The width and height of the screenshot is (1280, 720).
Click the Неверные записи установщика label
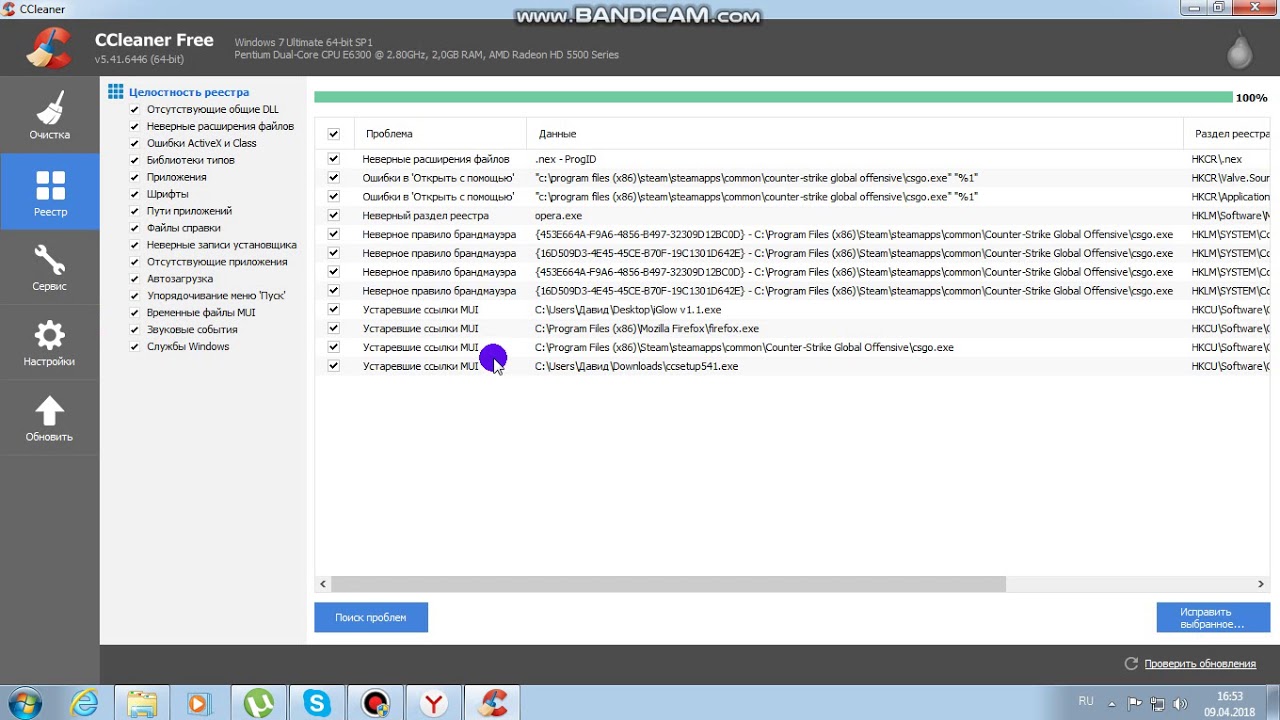click(x=221, y=245)
